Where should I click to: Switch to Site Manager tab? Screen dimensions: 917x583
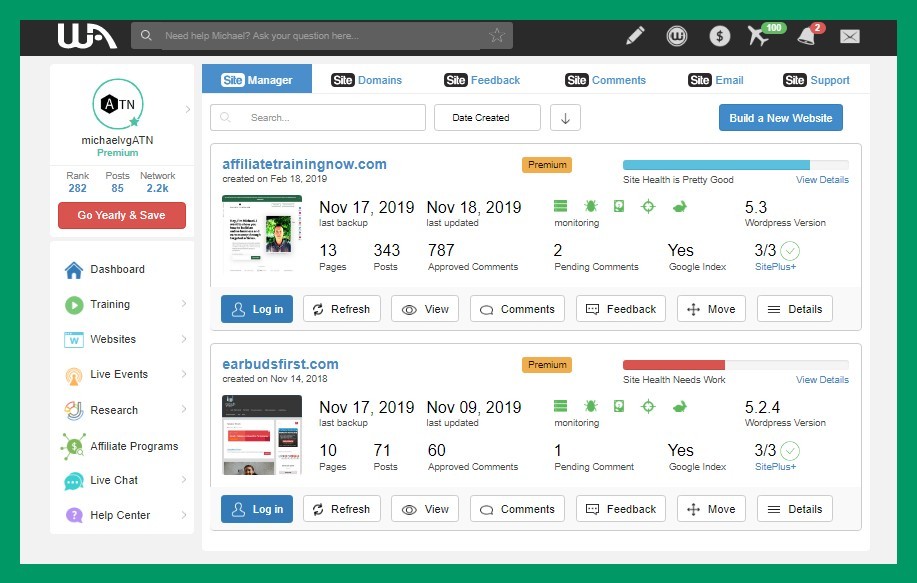(x=257, y=79)
